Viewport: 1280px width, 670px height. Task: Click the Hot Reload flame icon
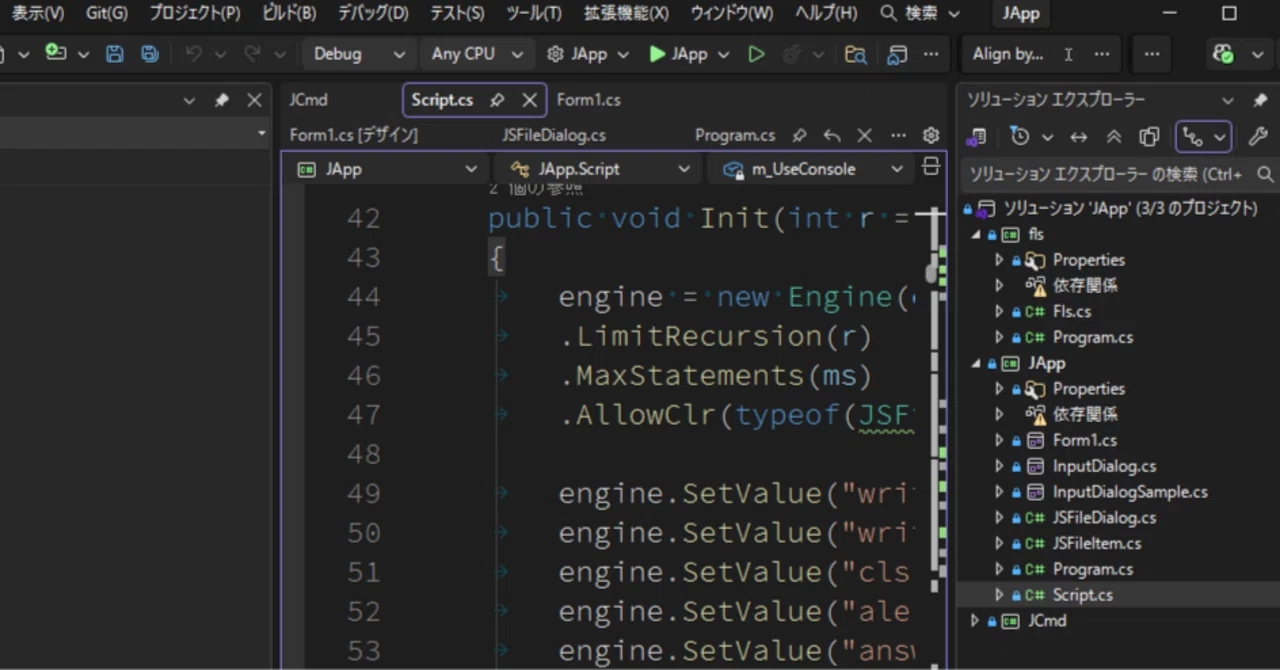click(791, 54)
